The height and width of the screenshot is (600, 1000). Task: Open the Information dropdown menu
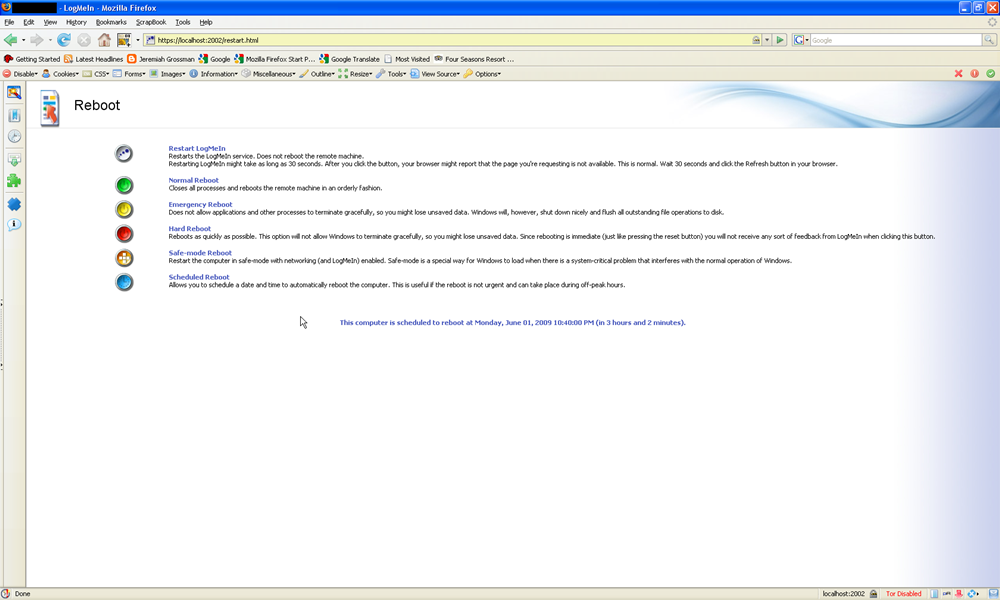coord(214,74)
